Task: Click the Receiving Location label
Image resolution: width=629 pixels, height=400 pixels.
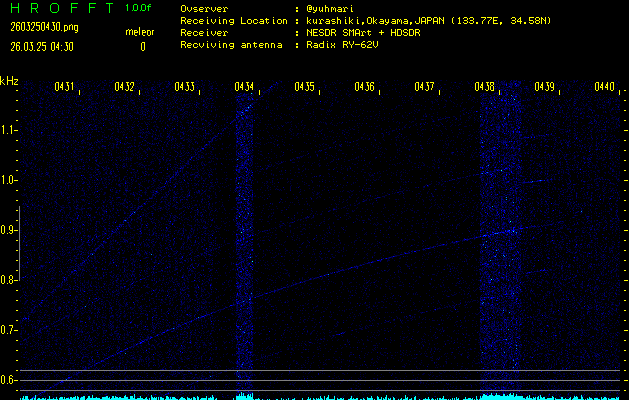Action: pos(234,21)
